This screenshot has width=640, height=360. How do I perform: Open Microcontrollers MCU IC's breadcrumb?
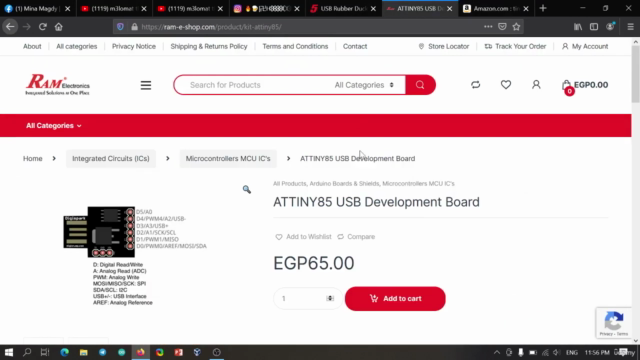(228, 158)
